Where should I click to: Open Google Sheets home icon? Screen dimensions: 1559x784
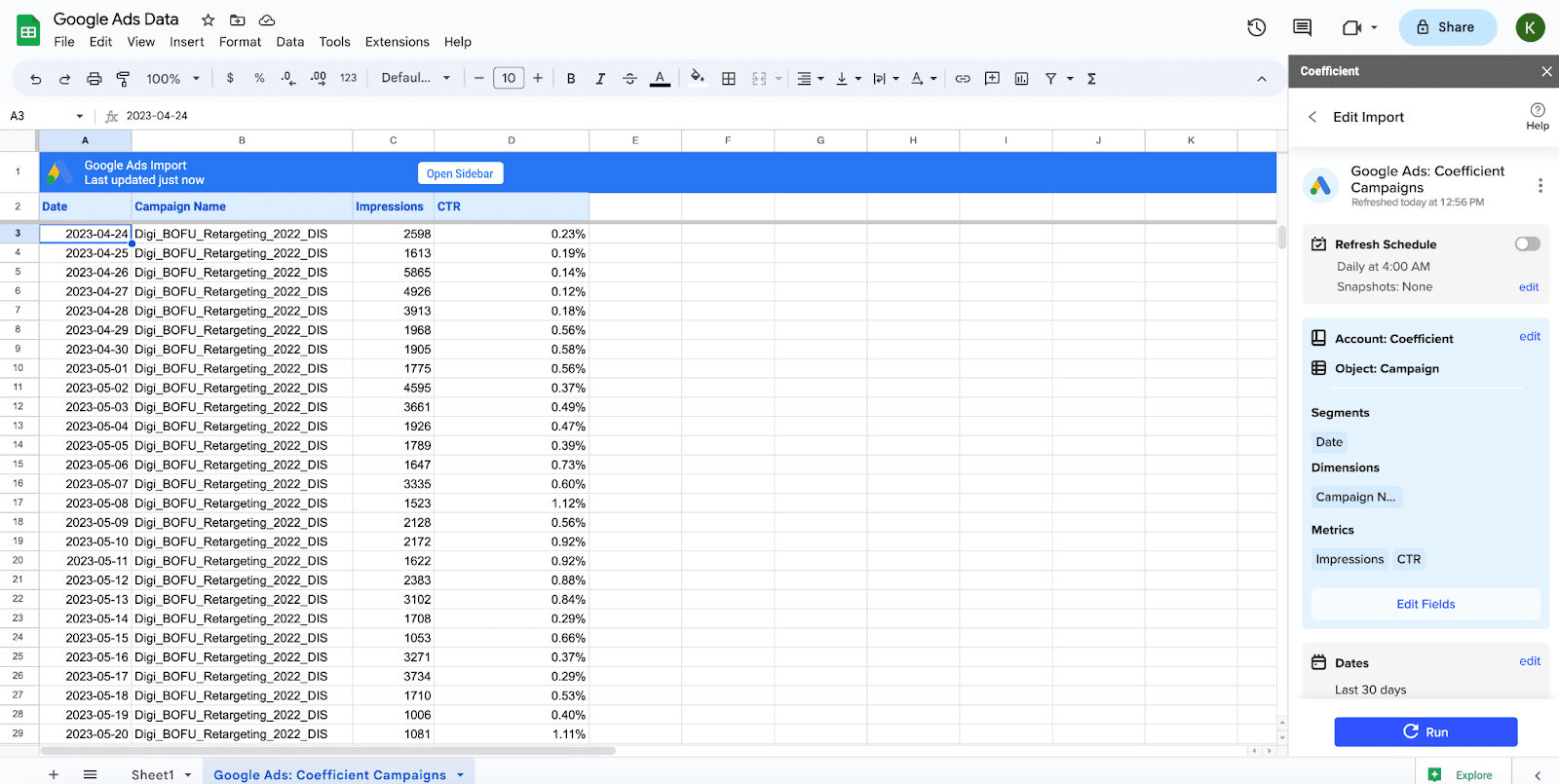(28, 30)
